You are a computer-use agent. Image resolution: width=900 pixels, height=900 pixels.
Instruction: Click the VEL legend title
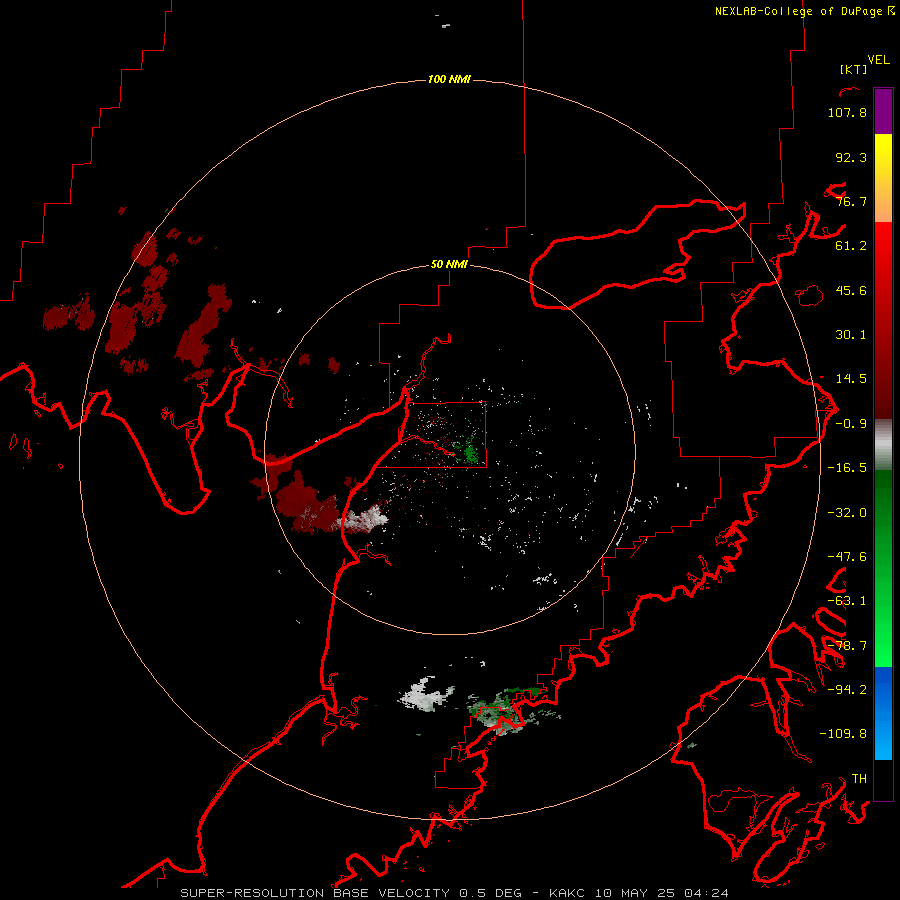(x=878, y=60)
